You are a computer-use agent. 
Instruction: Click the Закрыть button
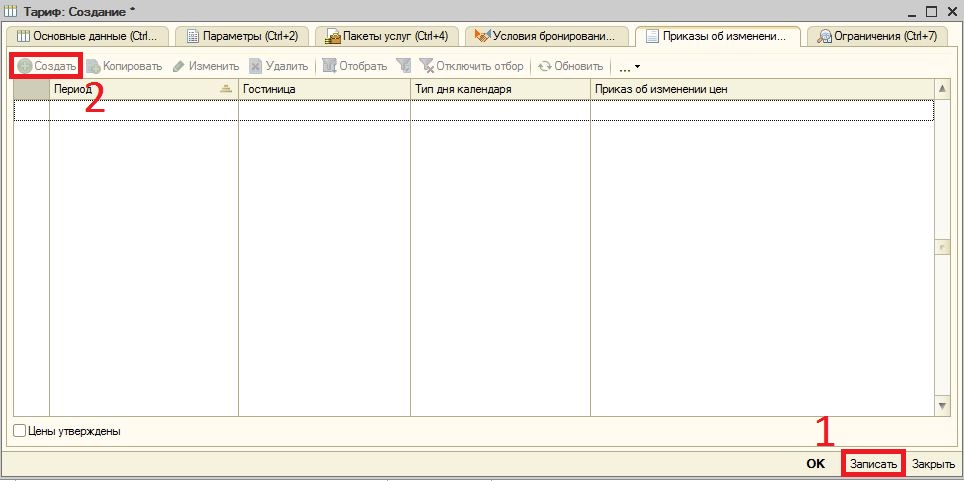coord(933,464)
